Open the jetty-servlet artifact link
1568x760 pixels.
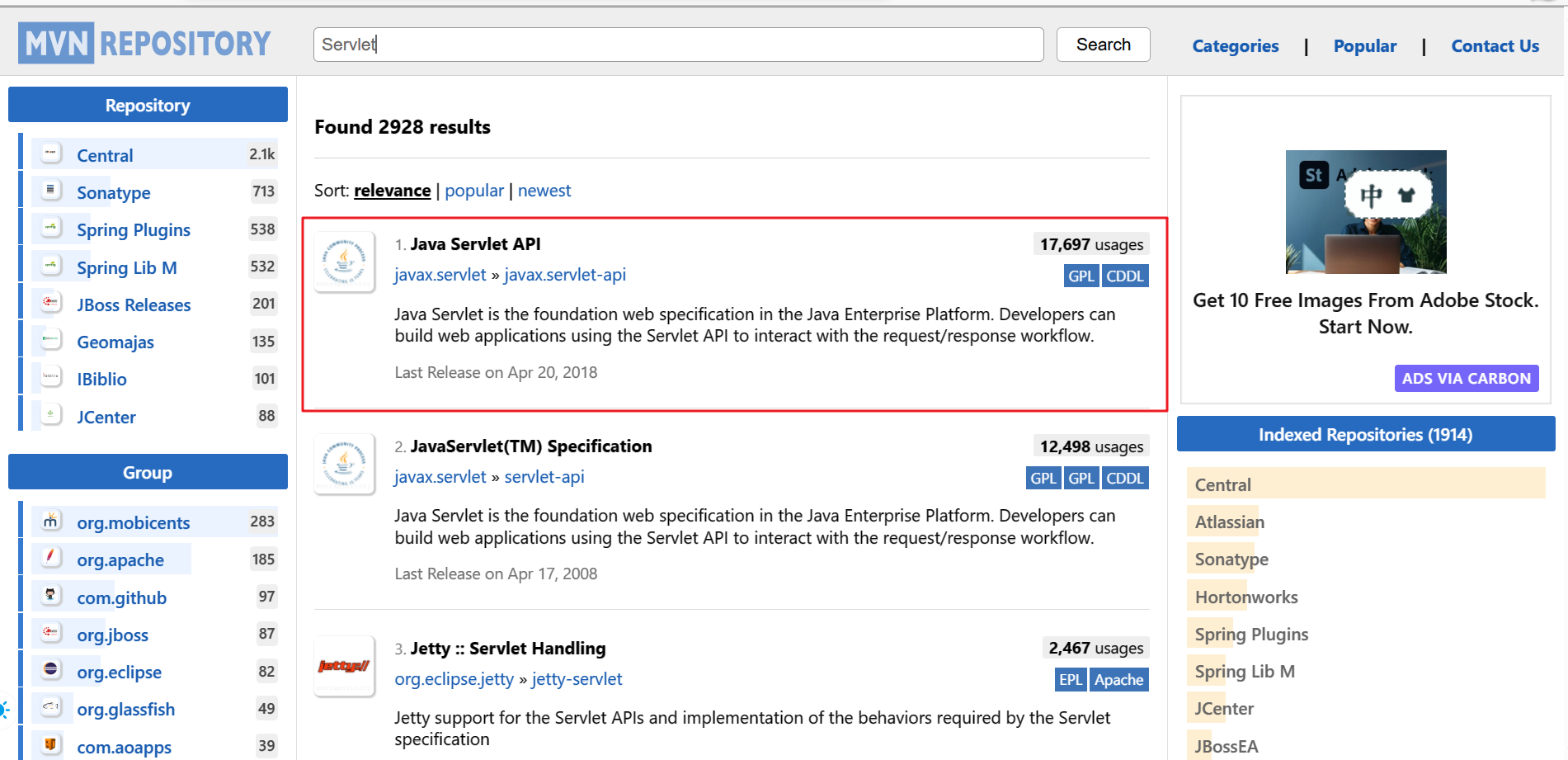click(577, 679)
